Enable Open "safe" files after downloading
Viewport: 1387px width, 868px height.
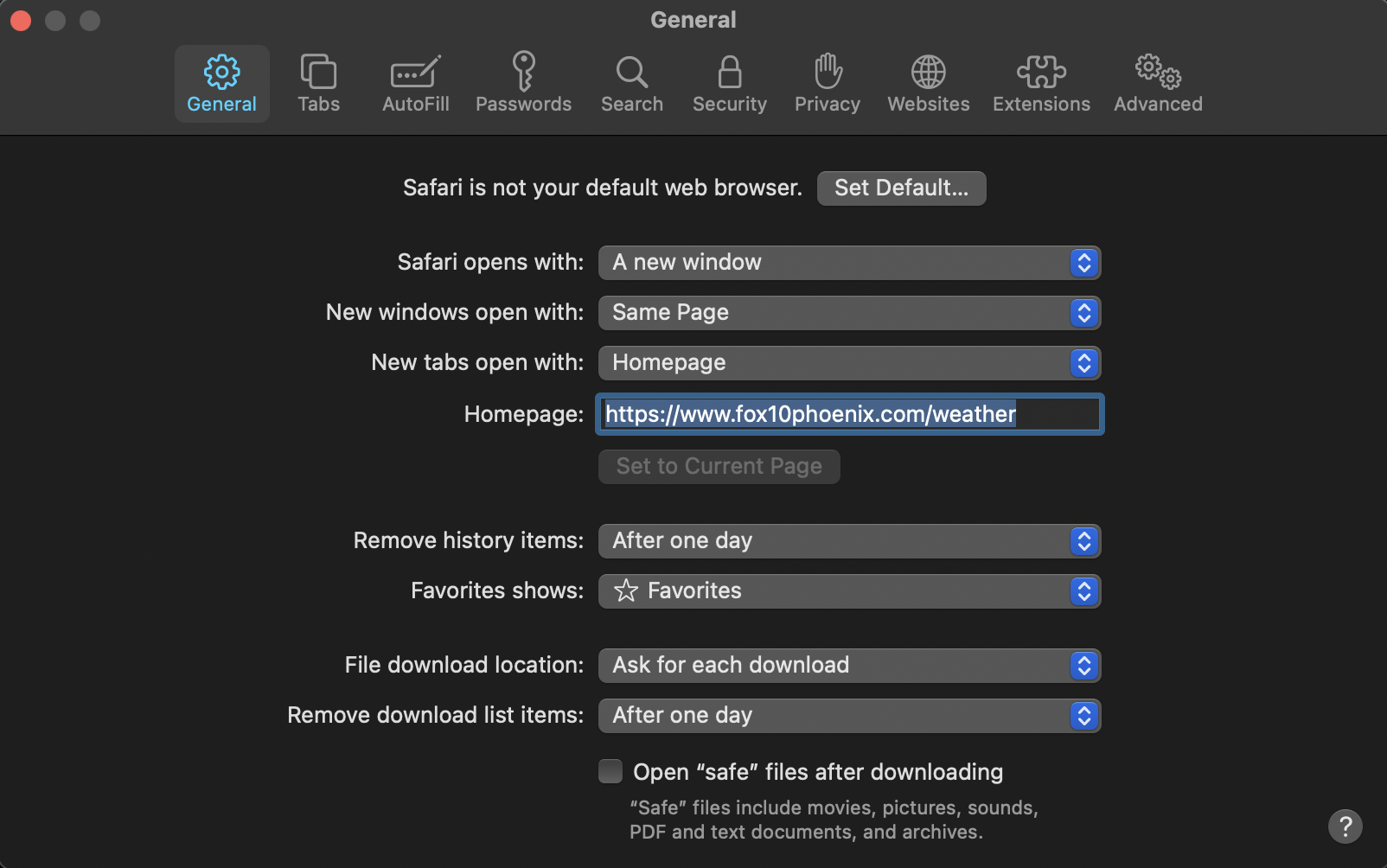[x=610, y=771]
